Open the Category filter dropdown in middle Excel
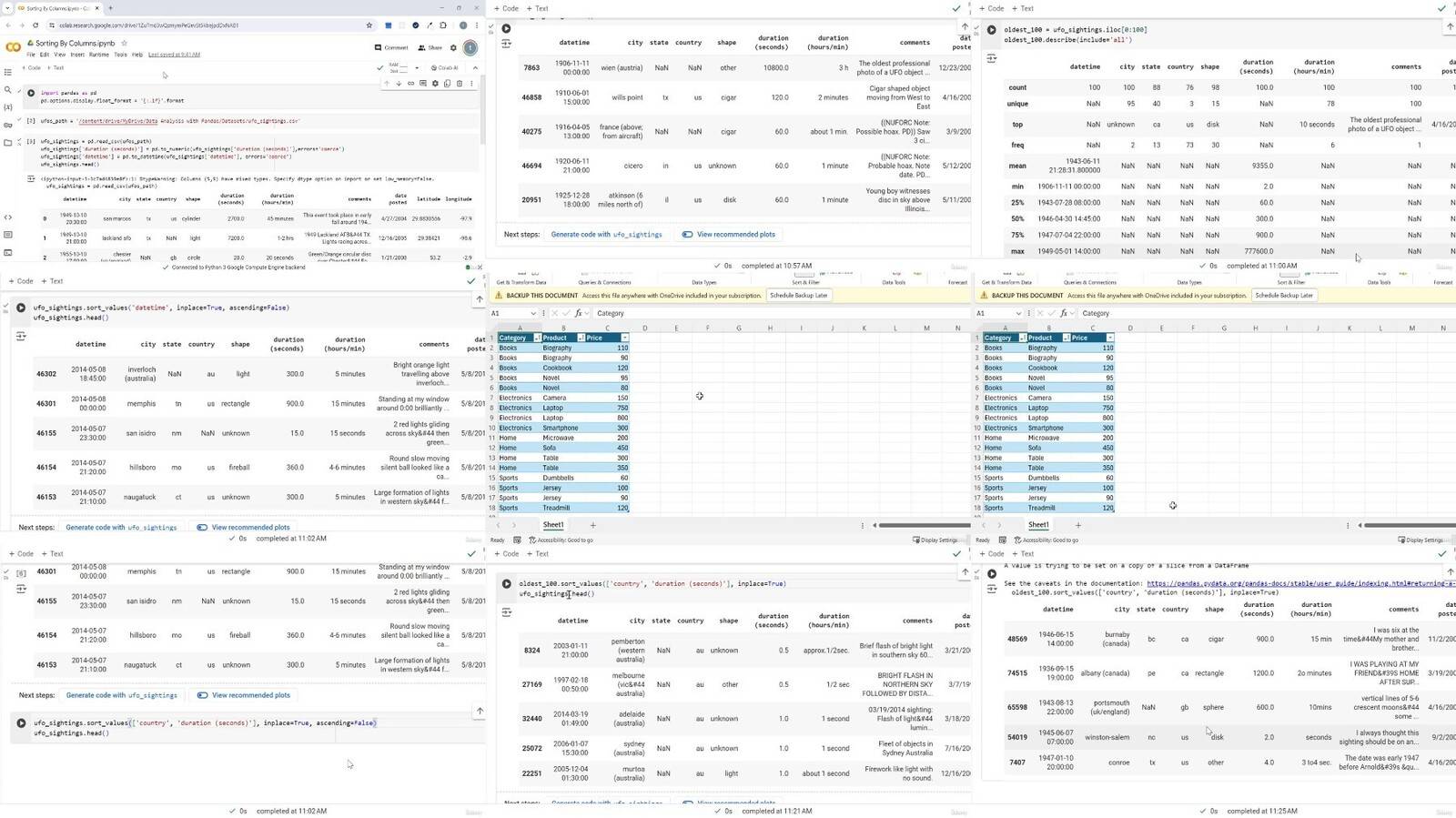The height and width of the screenshot is (818, 1456). (x=536, y=338)
